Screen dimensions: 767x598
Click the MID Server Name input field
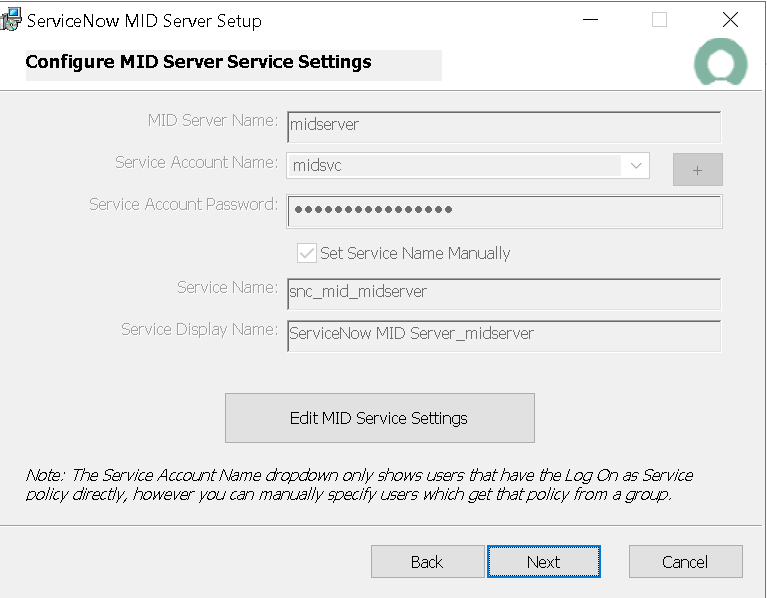pos(503,126)
